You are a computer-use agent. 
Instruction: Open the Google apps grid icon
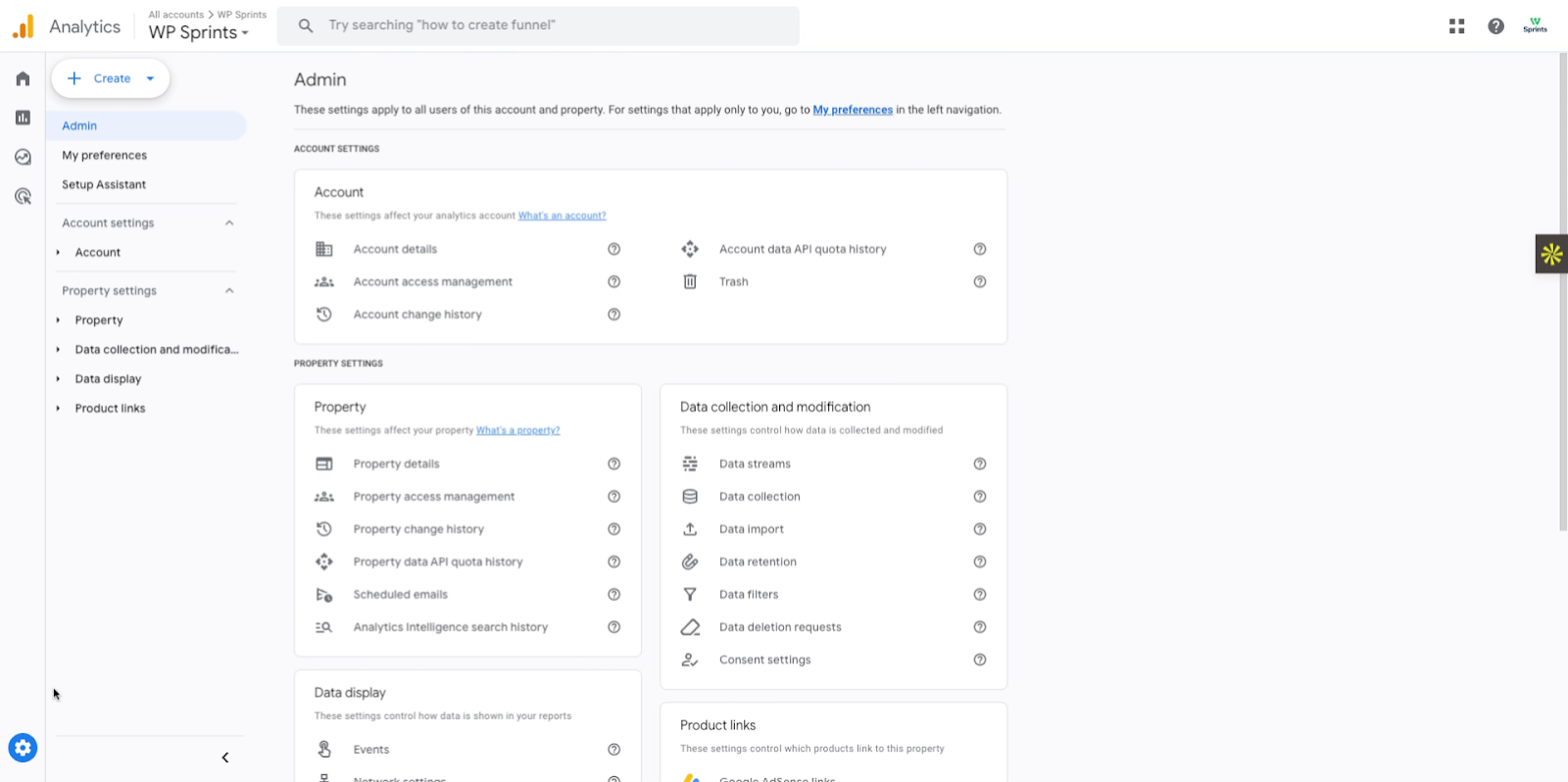click(x=1456, y=26)
